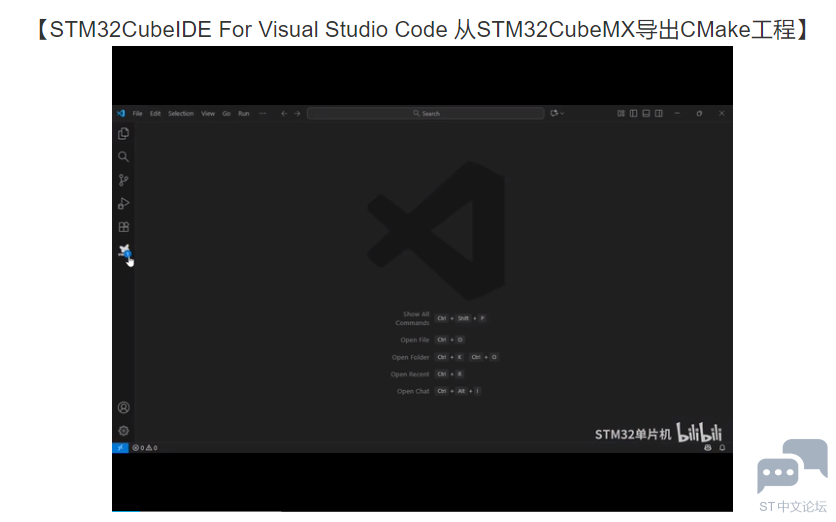The width and height of the screenshot is (836, 522).
Task: Toggle the bottom panel layout icon
Action: tap(646, 114)
